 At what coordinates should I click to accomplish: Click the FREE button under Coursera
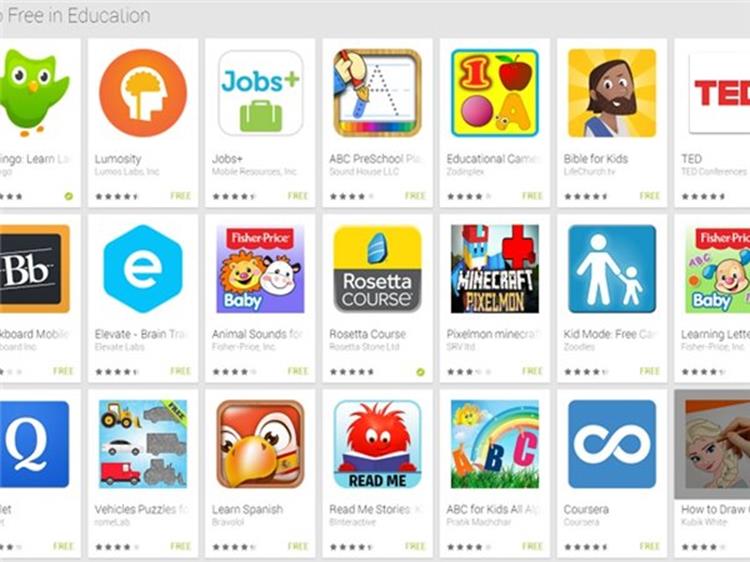click(x=650, y=546)
